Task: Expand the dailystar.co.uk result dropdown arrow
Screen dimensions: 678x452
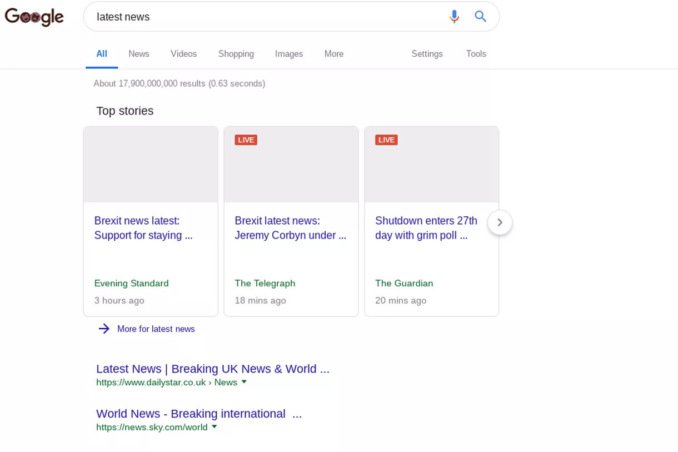Action: (244, 382)
